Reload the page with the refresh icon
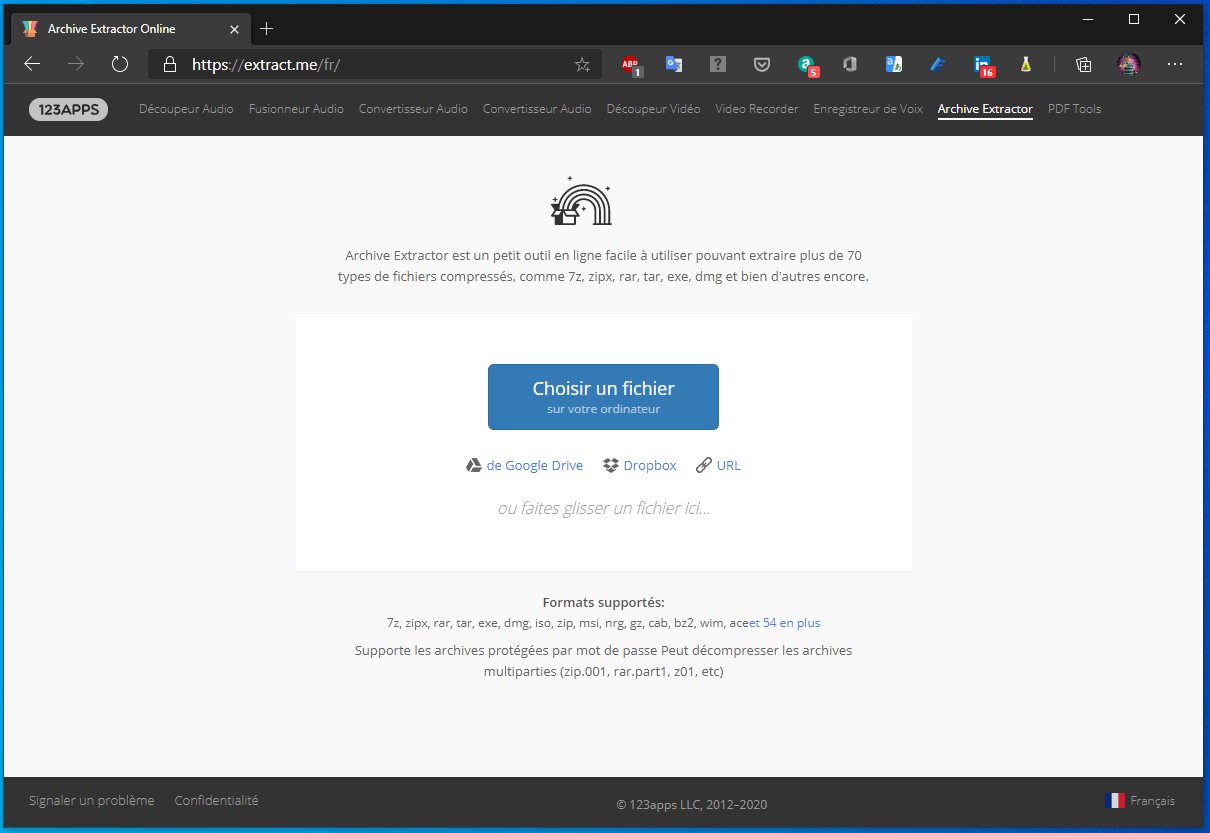 120,64
